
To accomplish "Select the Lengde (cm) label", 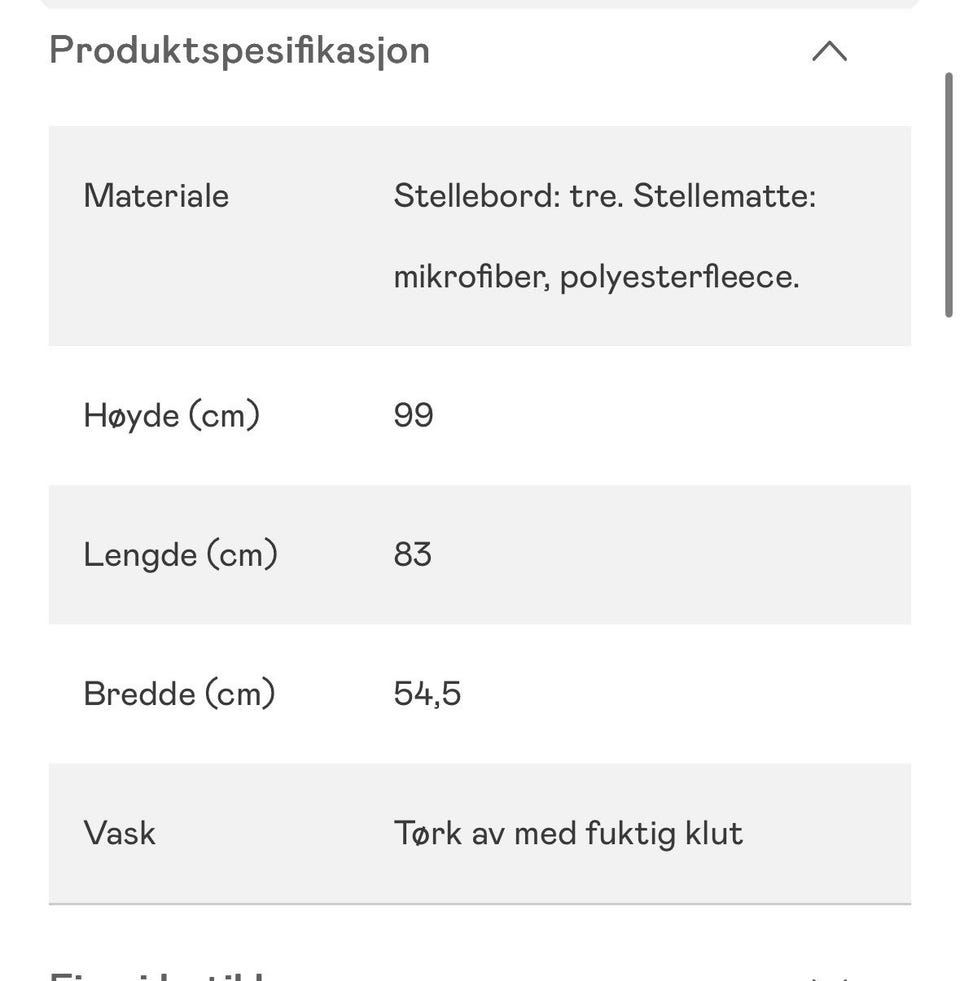I will pos(180,554).
